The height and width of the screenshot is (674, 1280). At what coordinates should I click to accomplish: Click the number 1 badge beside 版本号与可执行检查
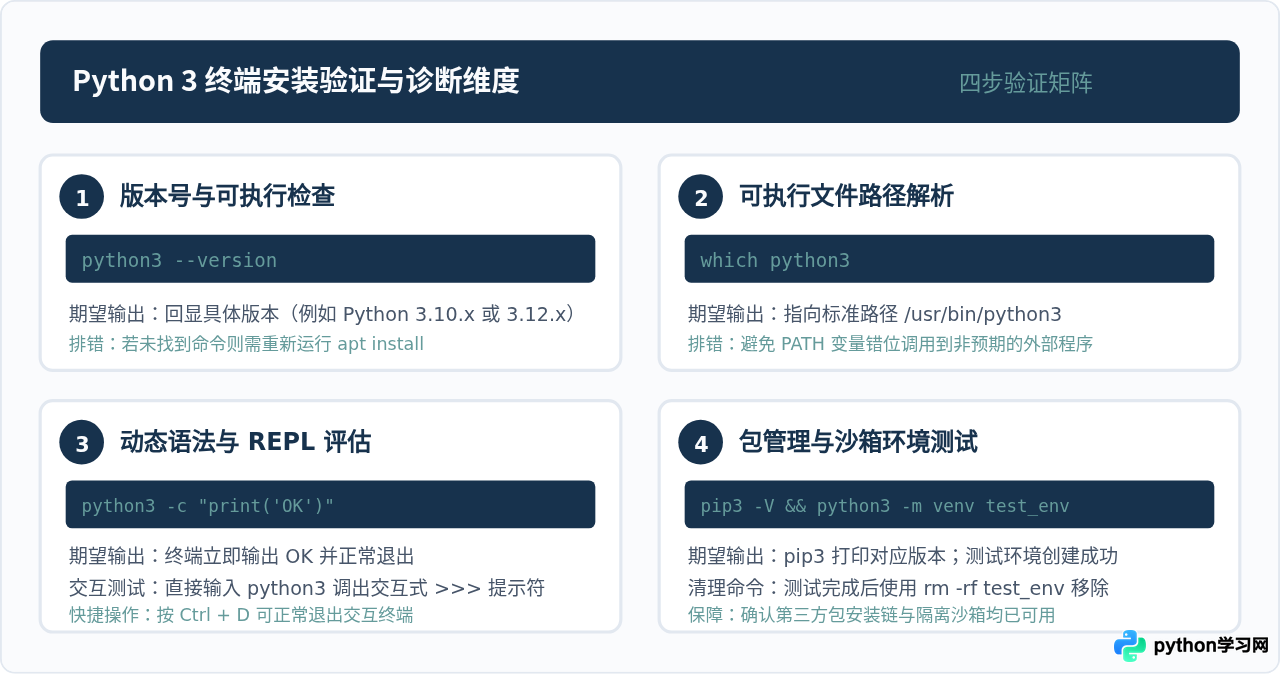(x=82, y=196)
